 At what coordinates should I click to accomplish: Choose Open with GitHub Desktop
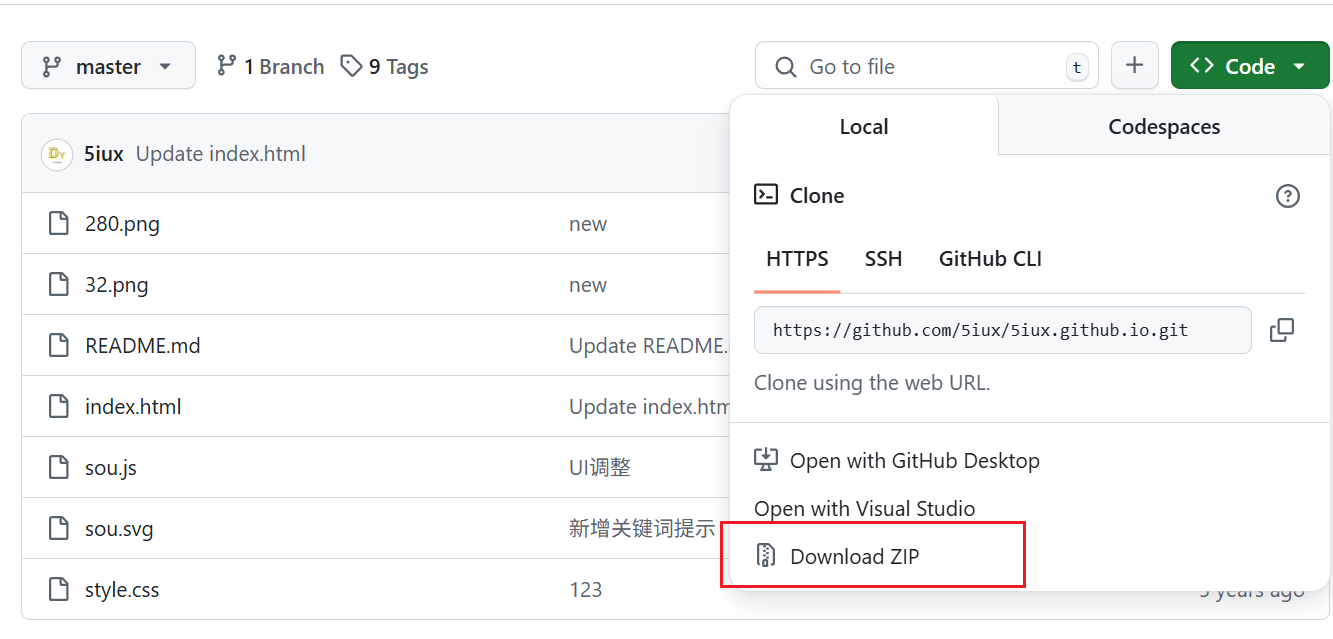point(896,460)
